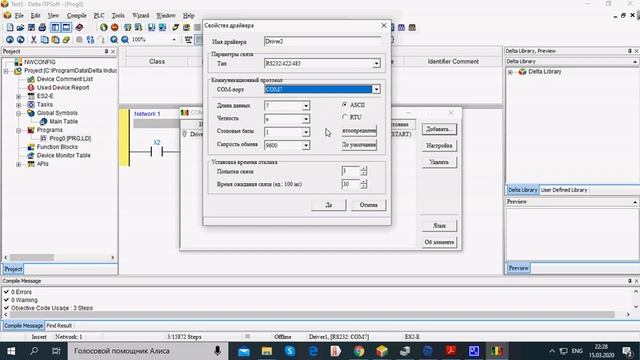Click the Compile green icon in toolbar
The image size is (640, 360).
click(104, 27)
